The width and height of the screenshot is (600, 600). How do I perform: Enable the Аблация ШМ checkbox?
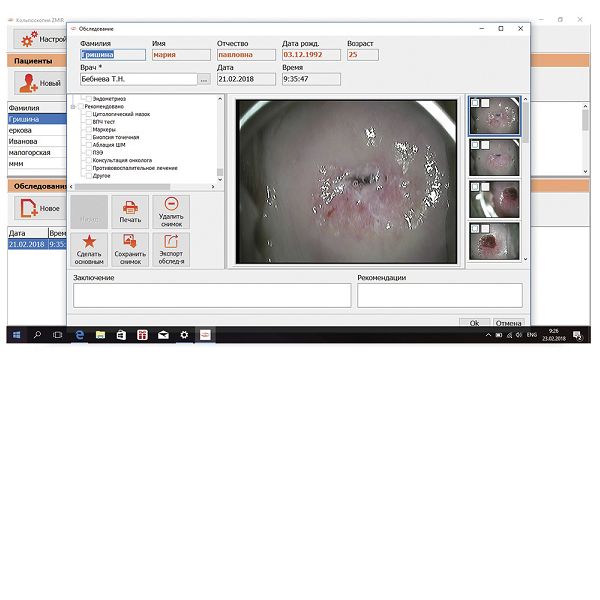coord(89,145)
